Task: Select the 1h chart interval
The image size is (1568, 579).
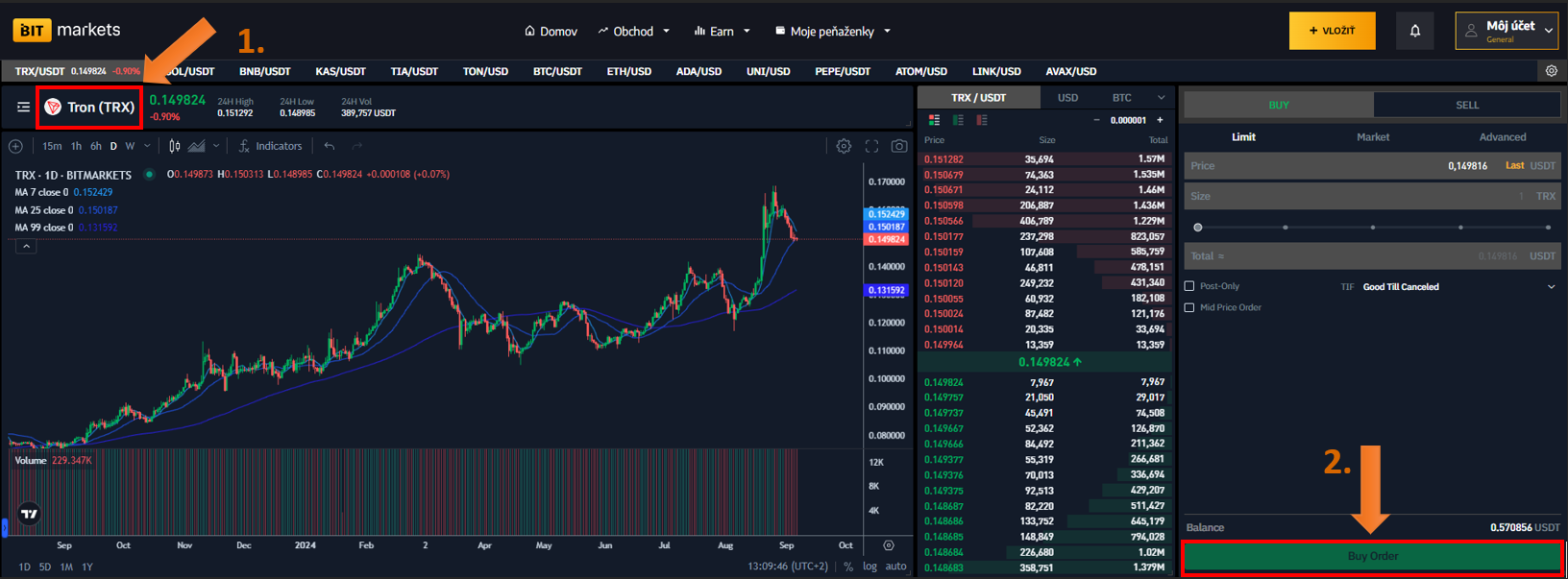Action: [x=76, y=146]
